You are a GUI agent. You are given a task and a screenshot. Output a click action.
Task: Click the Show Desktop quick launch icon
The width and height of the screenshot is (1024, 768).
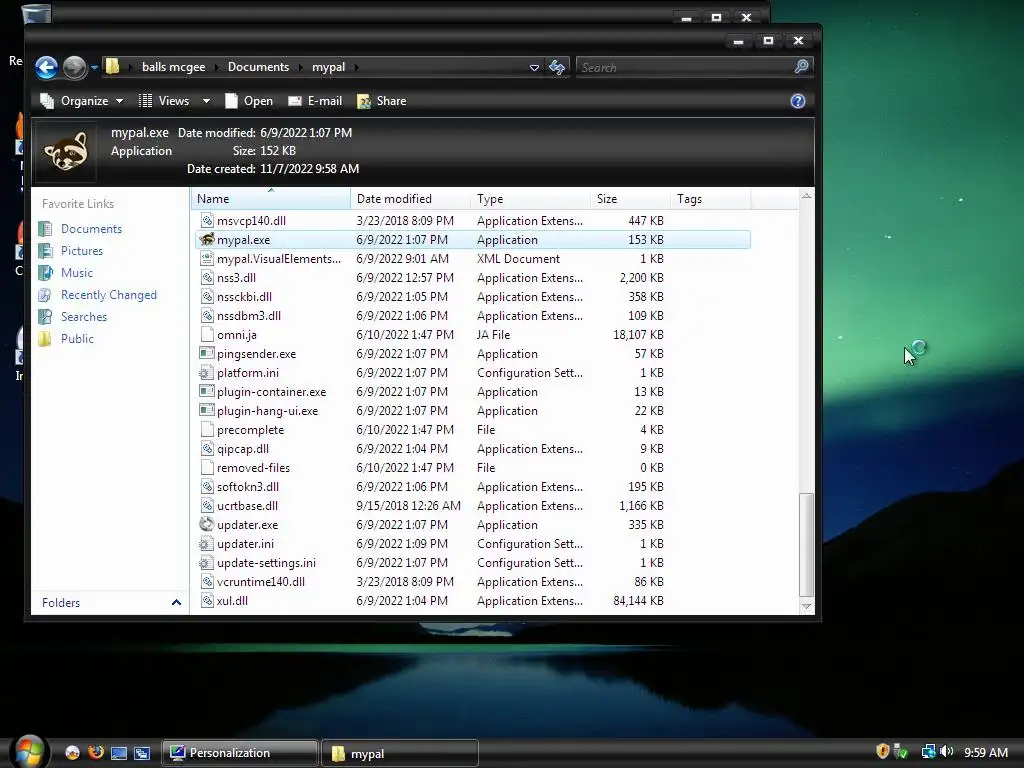coord(118,753)
